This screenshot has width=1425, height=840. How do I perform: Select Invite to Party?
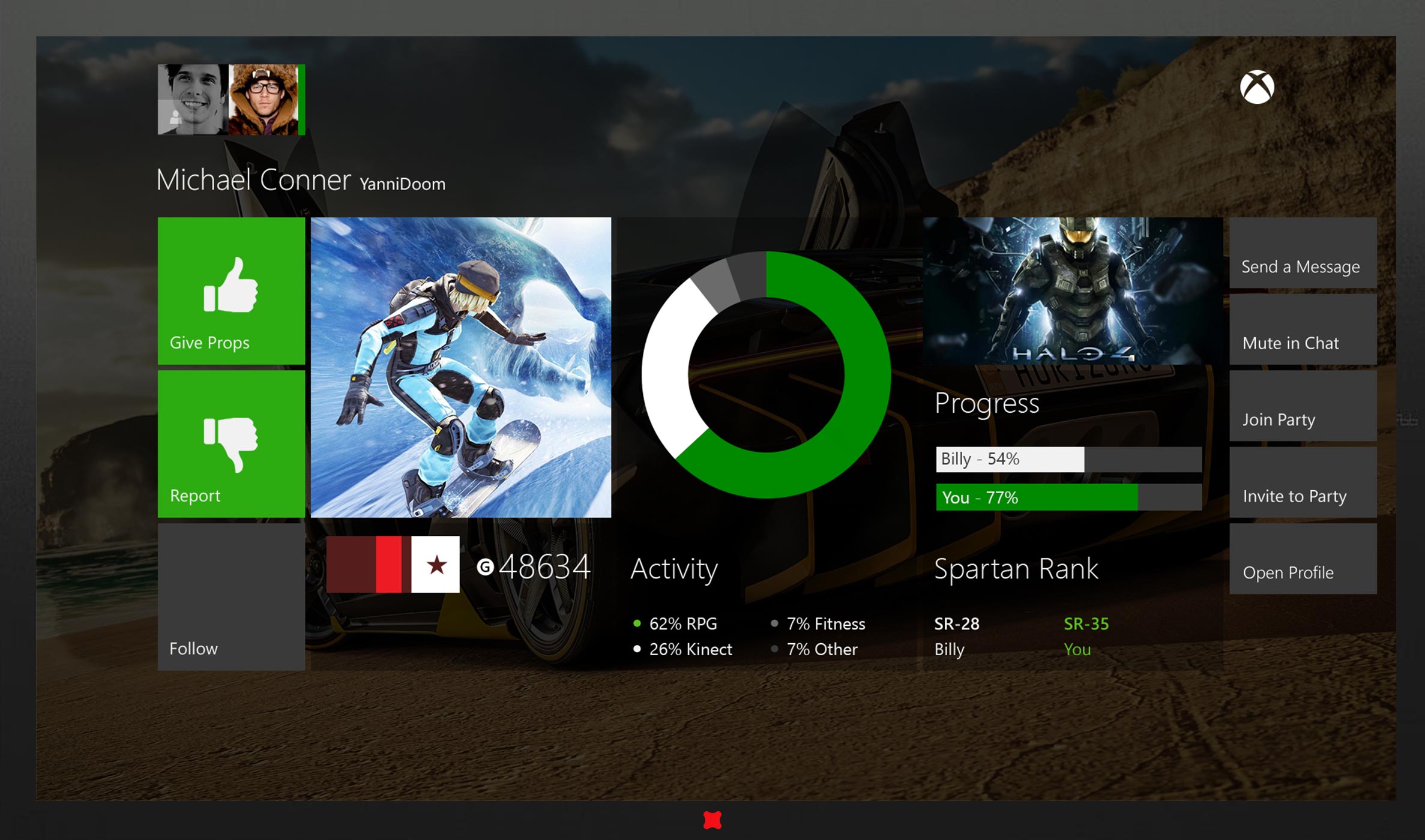coord(1303,483)
